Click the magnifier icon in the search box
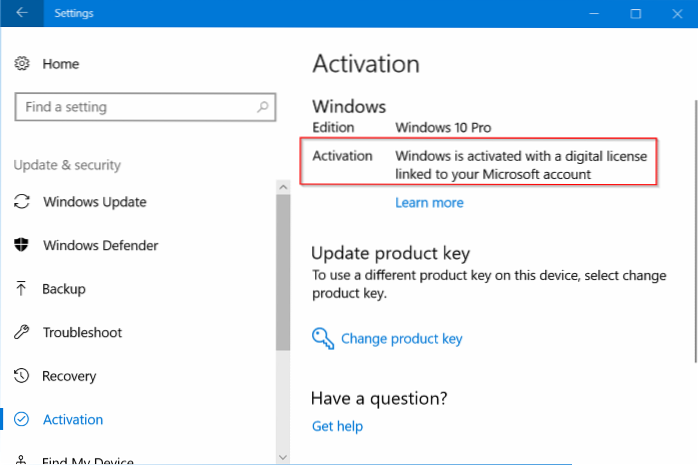698x465 pixels. [263, 106]
